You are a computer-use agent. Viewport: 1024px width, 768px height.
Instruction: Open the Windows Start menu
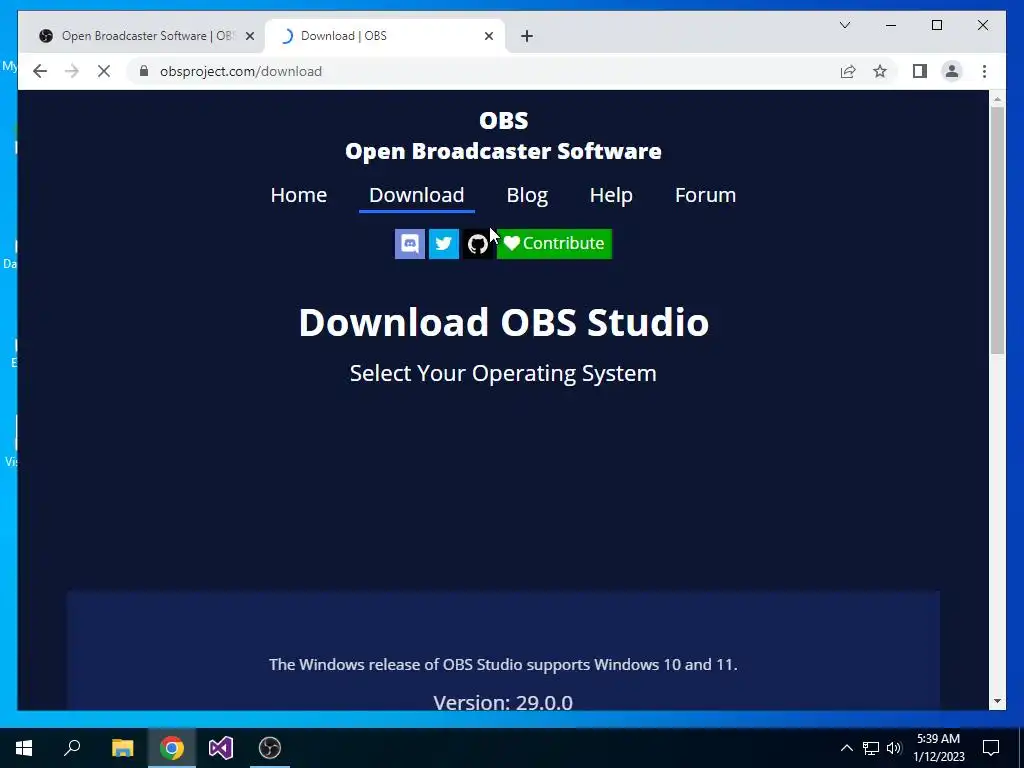[x=24, y=748]
